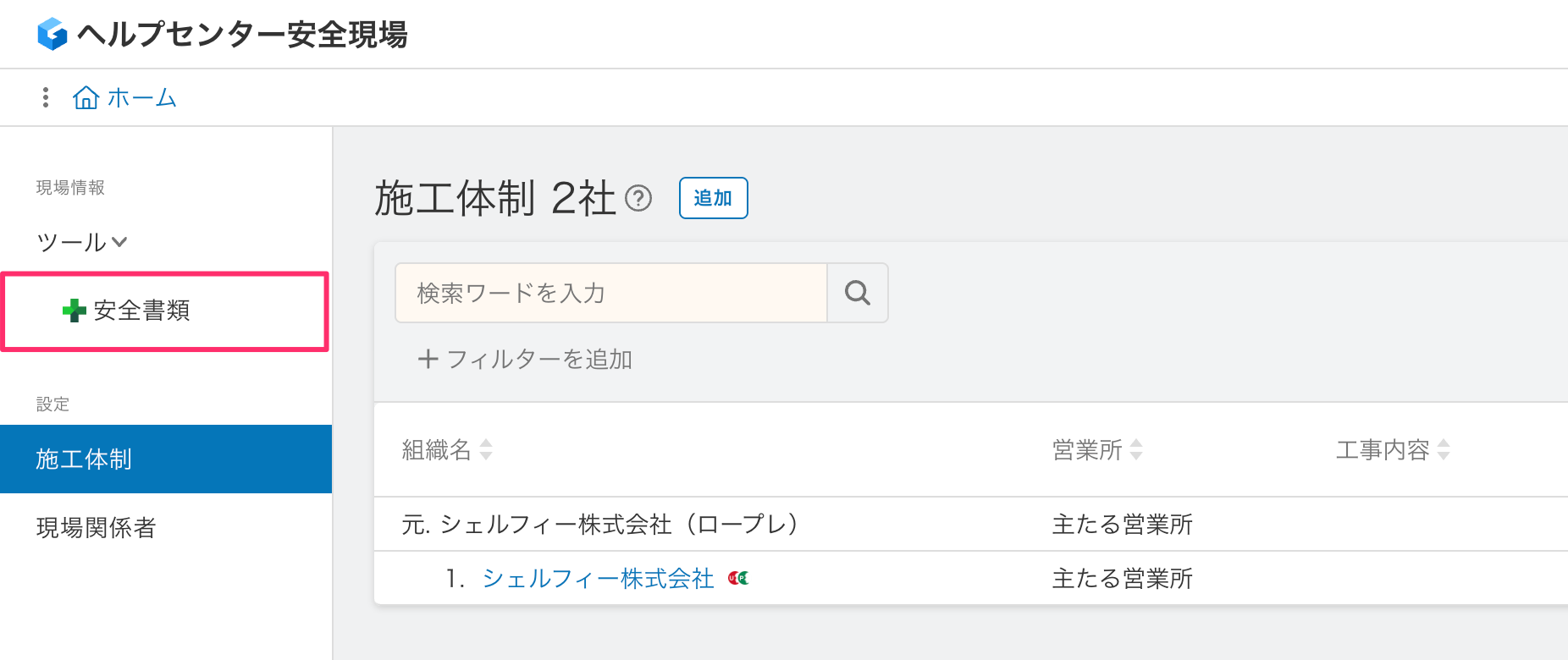Click the help question mark icon
The image size is (1568, 660).
[638, 199]
